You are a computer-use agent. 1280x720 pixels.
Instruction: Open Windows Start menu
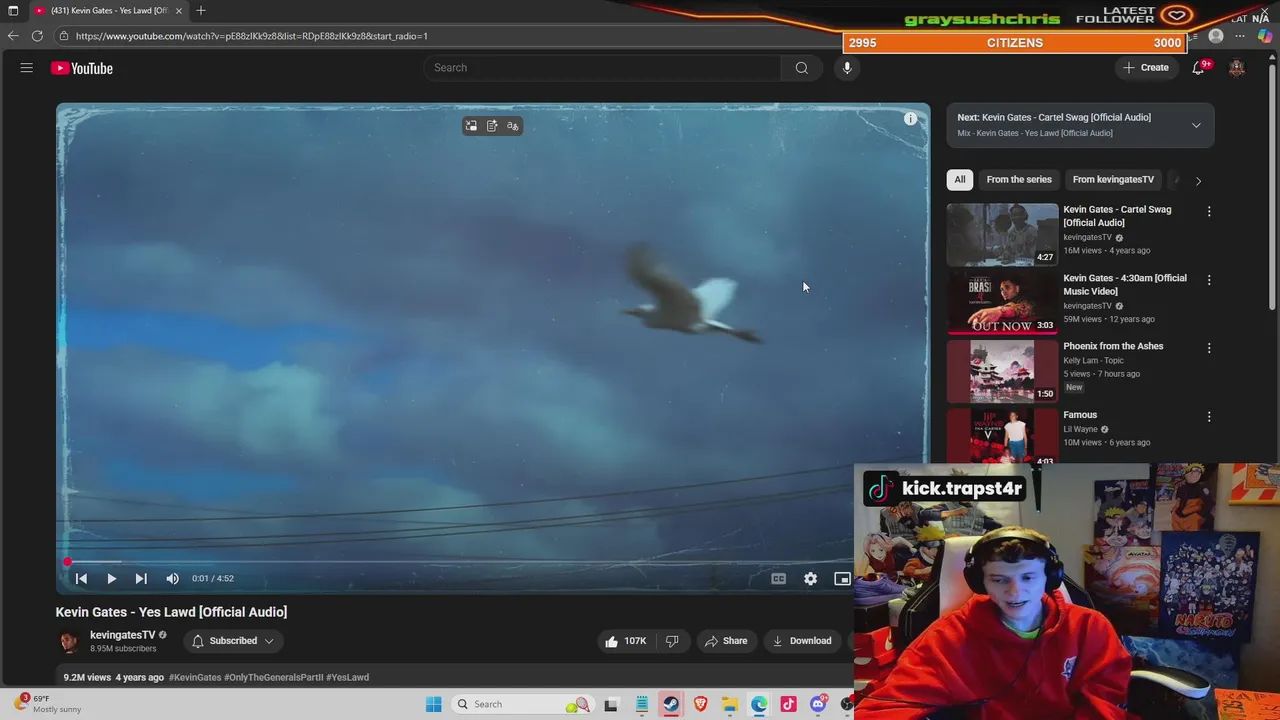coord(433,704)
